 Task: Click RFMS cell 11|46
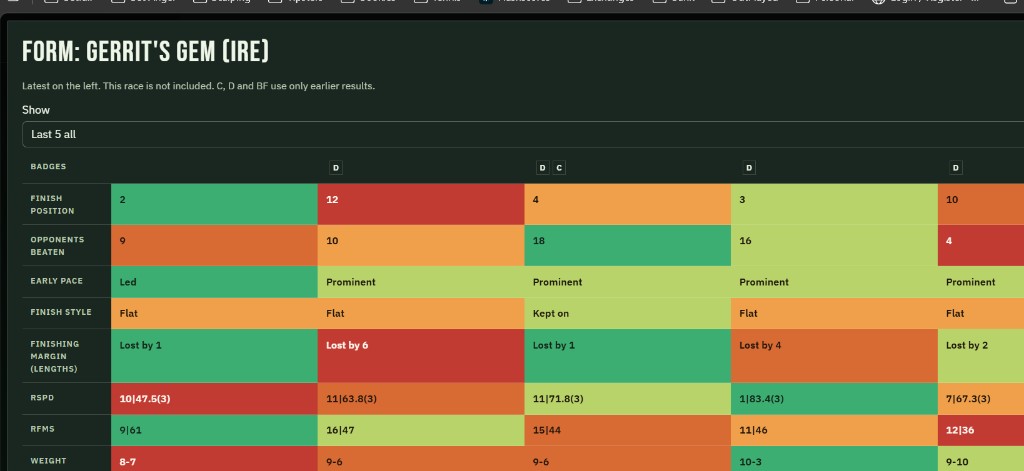tap(834, 430)
